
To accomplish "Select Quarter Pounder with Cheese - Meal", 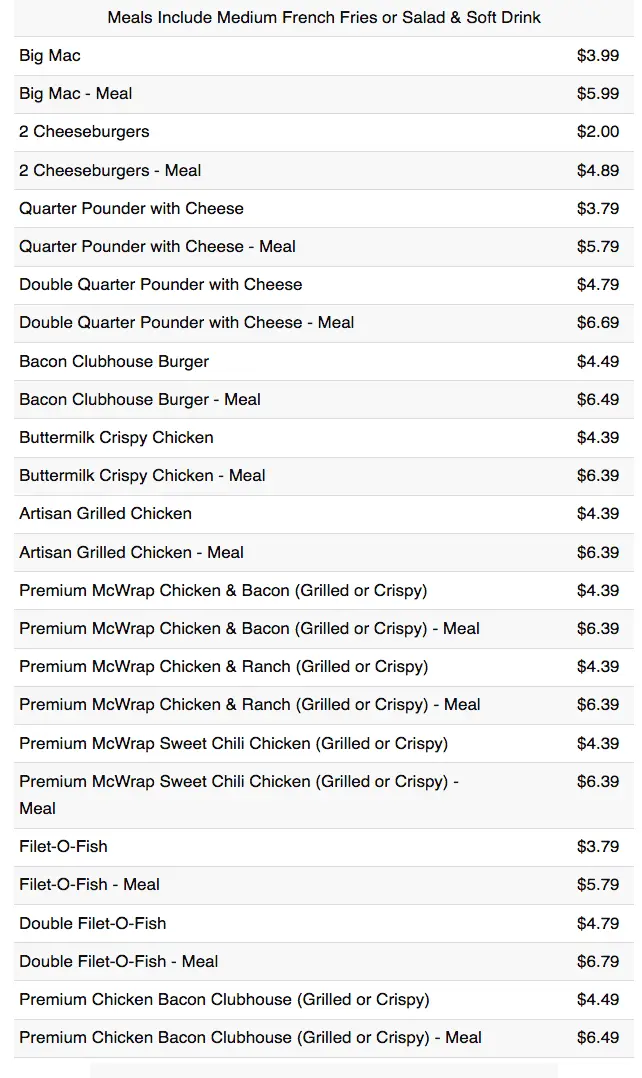I will coord(157,247).
